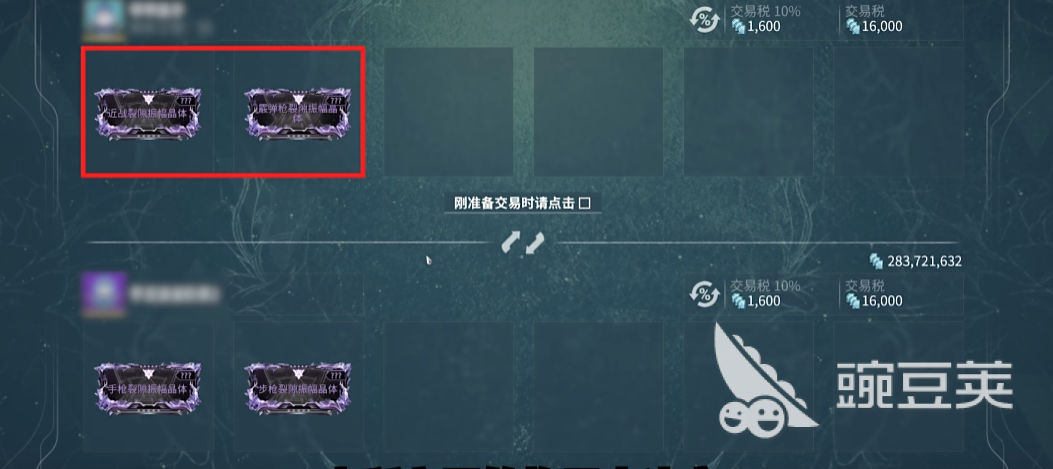Click the 刚准备交易时请点击 prompt text
The height and width of the screenshot is (469, 1053).
click(x=514, y=204)
